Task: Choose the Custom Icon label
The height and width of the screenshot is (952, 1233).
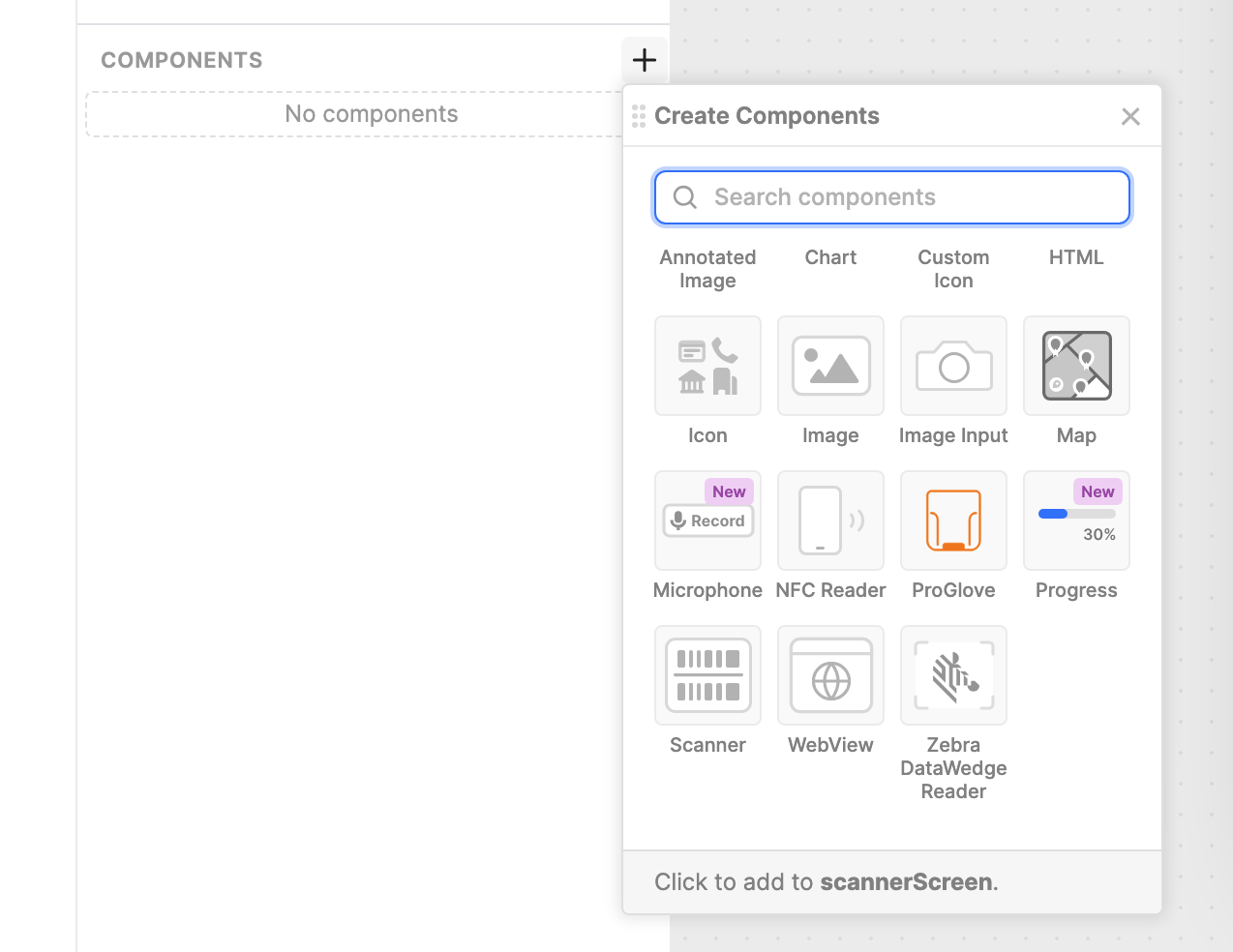Action: tap(953, 269)
